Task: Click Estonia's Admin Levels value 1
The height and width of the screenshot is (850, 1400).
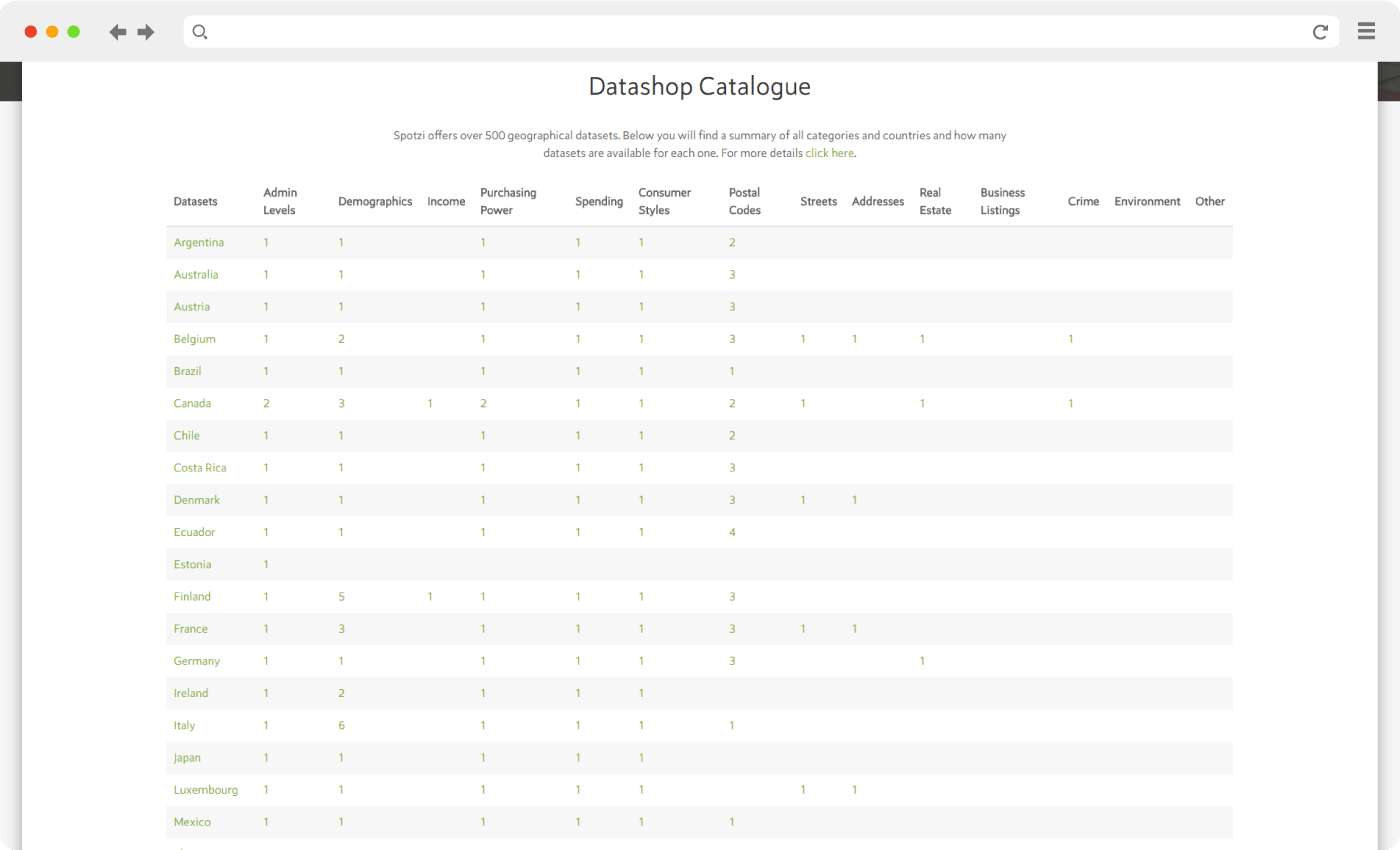Action: pos(266,564)
